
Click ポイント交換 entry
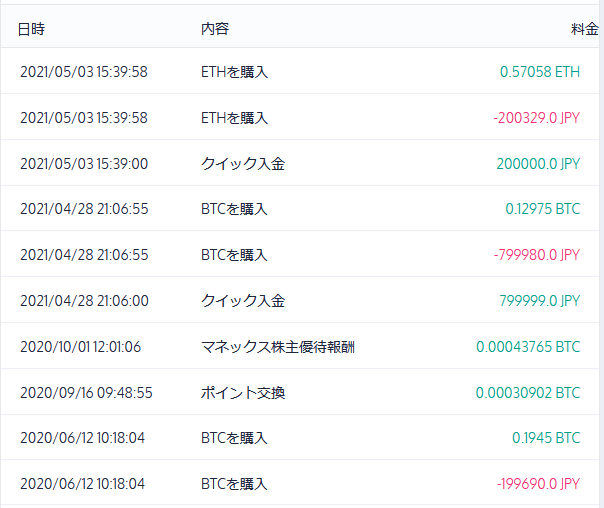click(243, 393)
